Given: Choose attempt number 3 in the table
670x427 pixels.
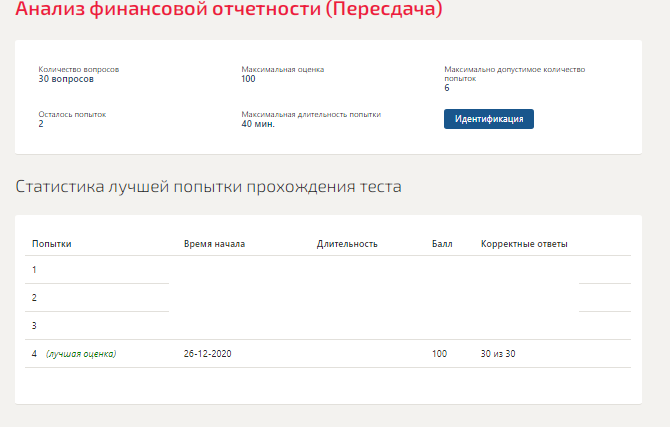Looking at the screenshot, I should pos(34,326).
